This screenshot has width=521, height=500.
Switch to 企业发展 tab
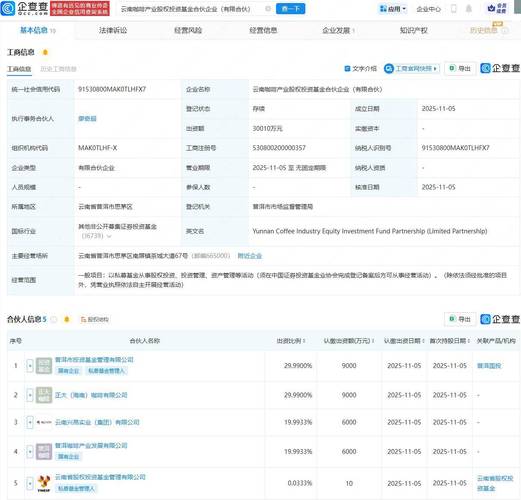338,30
